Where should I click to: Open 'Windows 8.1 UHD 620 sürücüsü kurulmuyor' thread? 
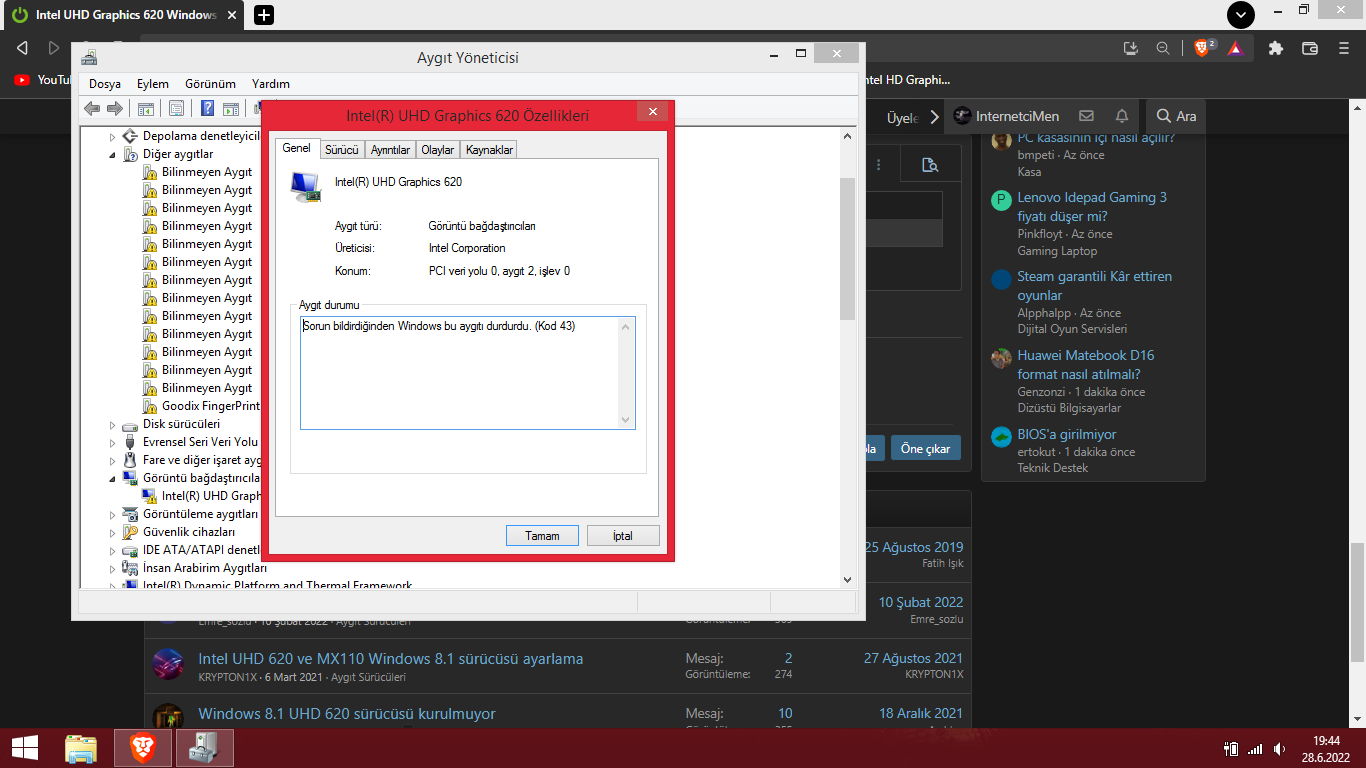coord(347,714)
